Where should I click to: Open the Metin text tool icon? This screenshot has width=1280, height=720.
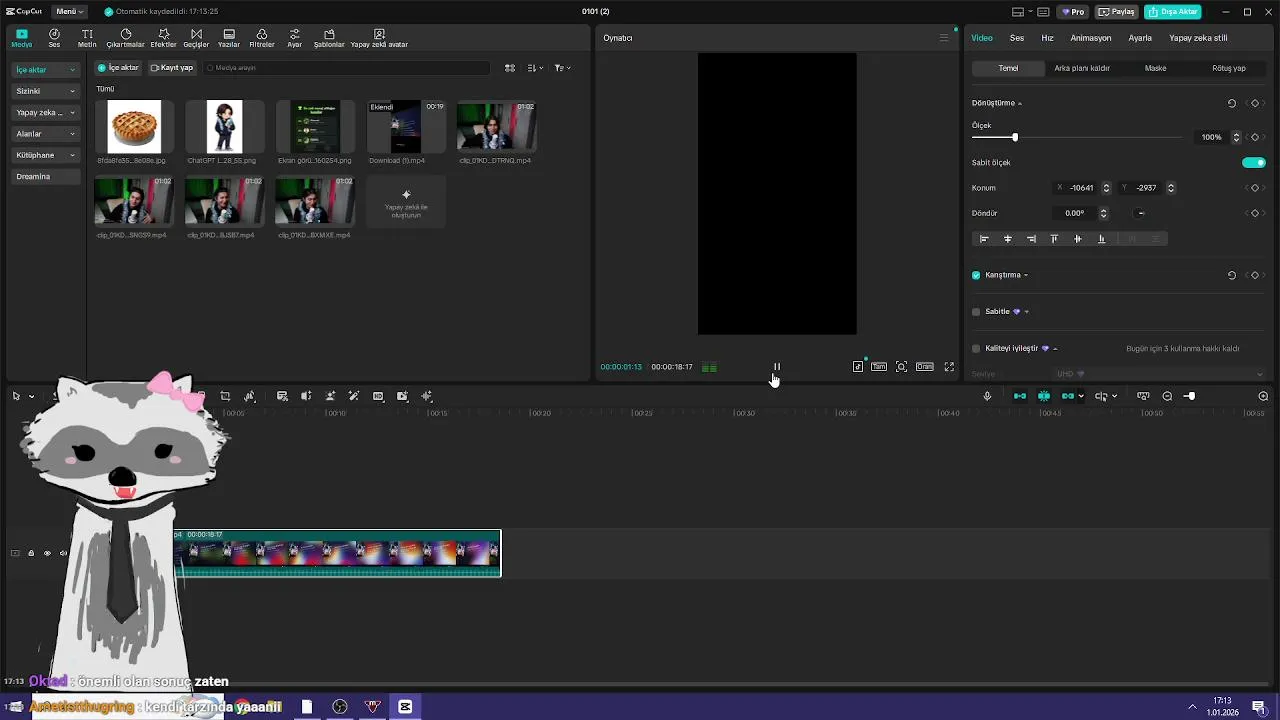tap(87, 38)
